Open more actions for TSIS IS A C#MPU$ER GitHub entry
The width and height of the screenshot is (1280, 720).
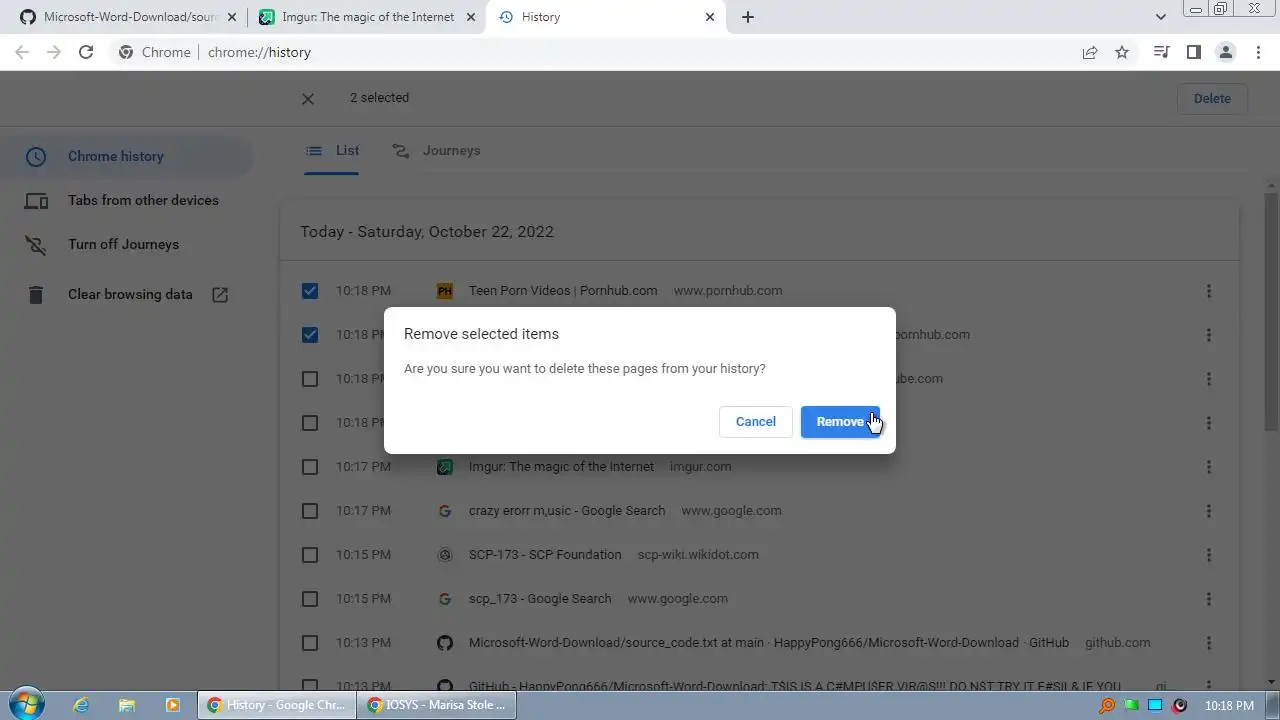[1208, 685]
